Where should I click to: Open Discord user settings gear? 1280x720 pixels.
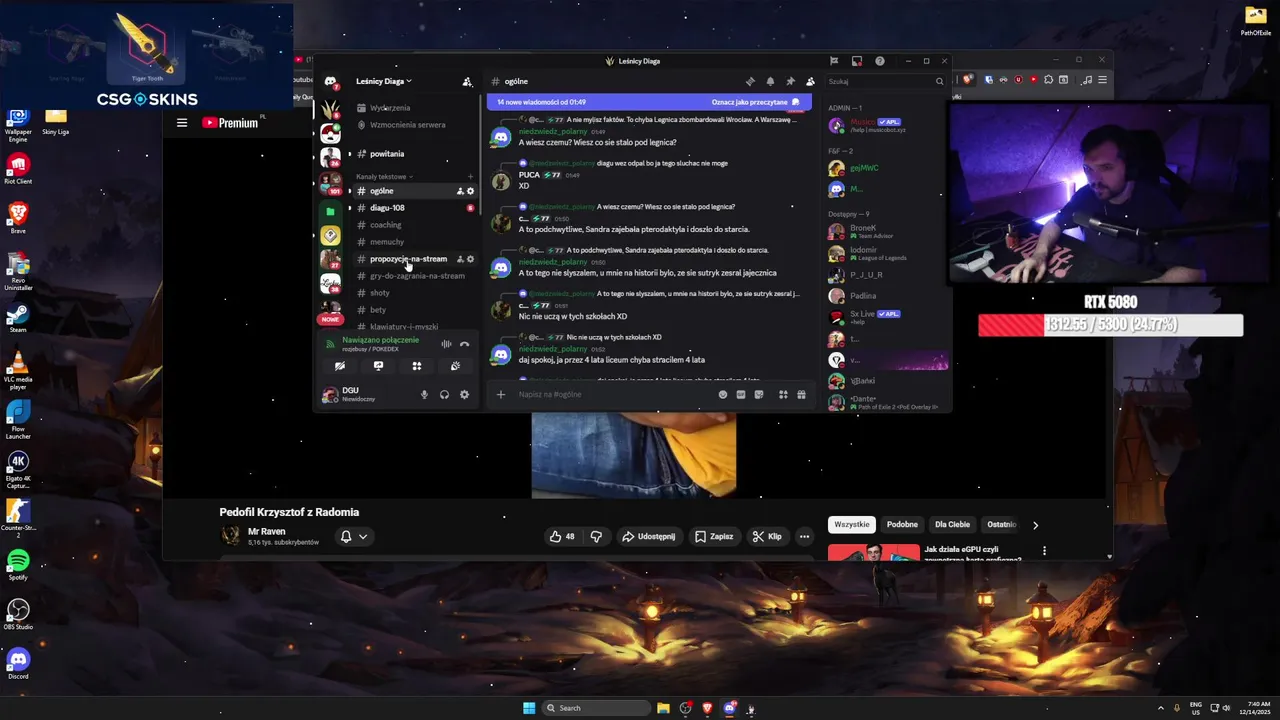pos(464,394)
